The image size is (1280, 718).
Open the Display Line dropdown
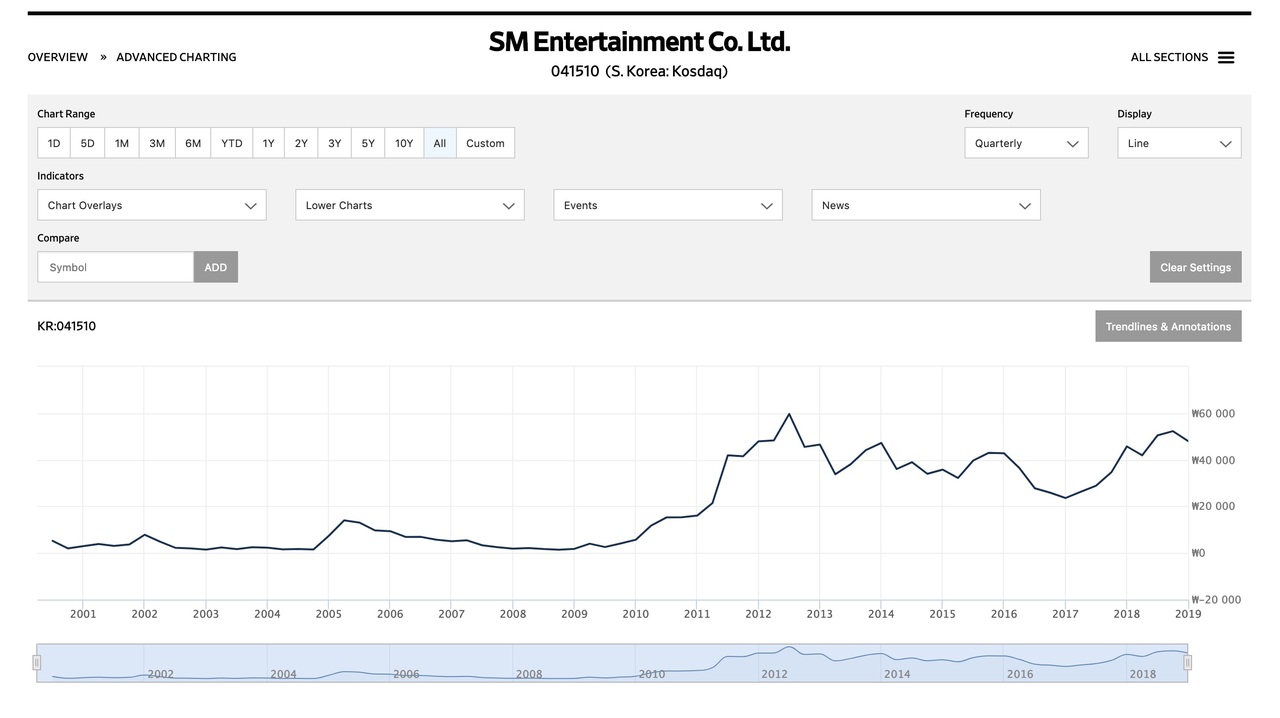pos(1179,143)
